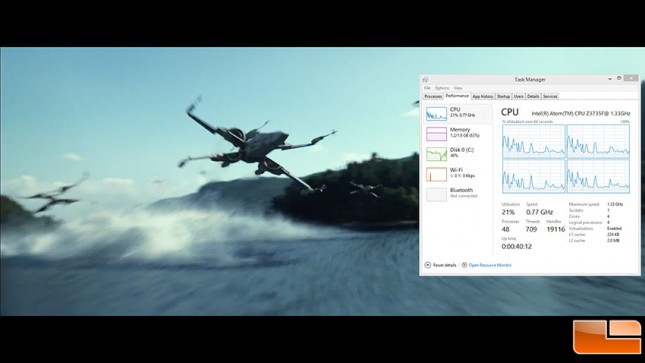Screen dimensions: 645x363
Task: Switch to the Details tab
Action: [533, 96]
